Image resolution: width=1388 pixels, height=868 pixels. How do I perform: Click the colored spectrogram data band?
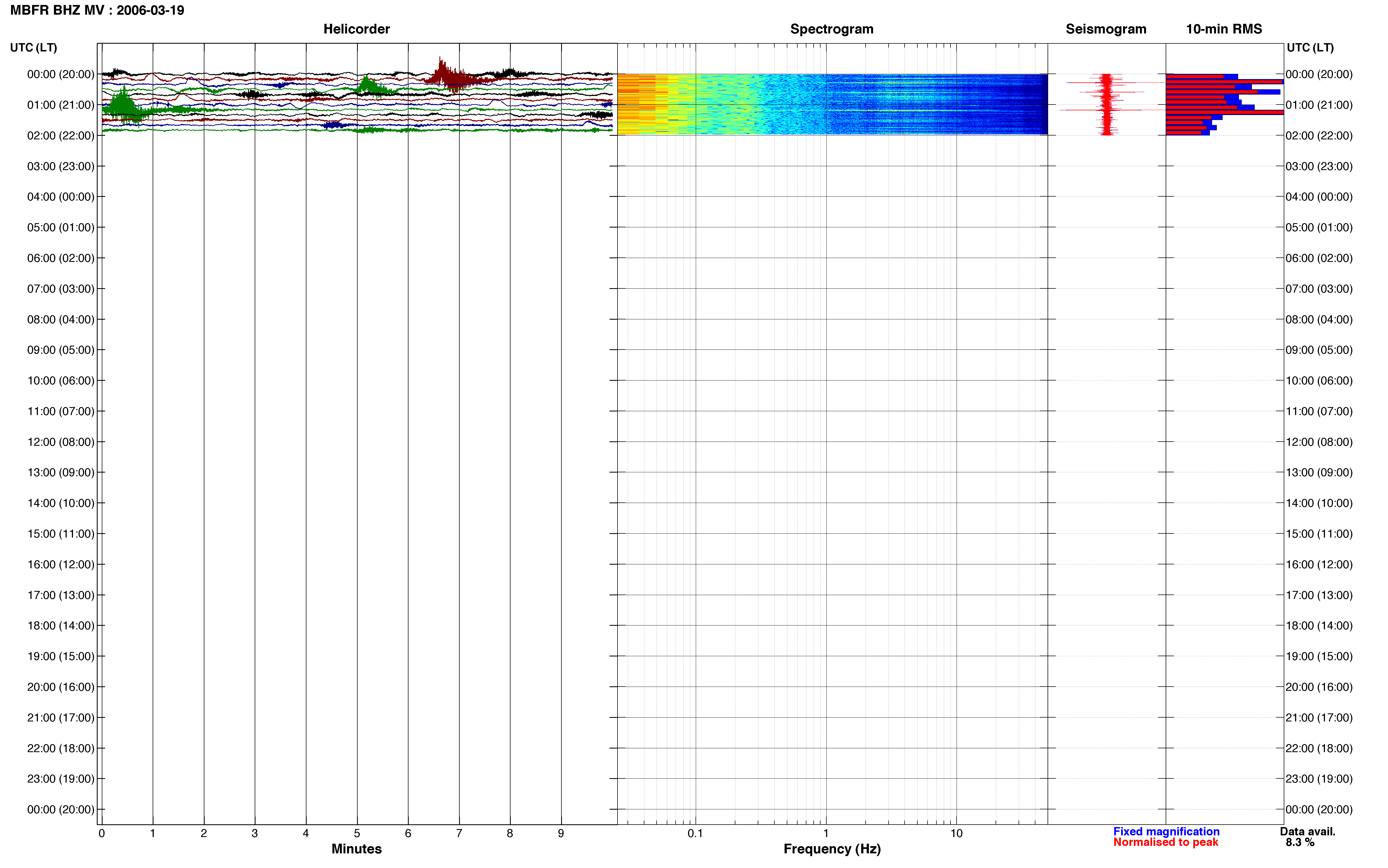832,104
